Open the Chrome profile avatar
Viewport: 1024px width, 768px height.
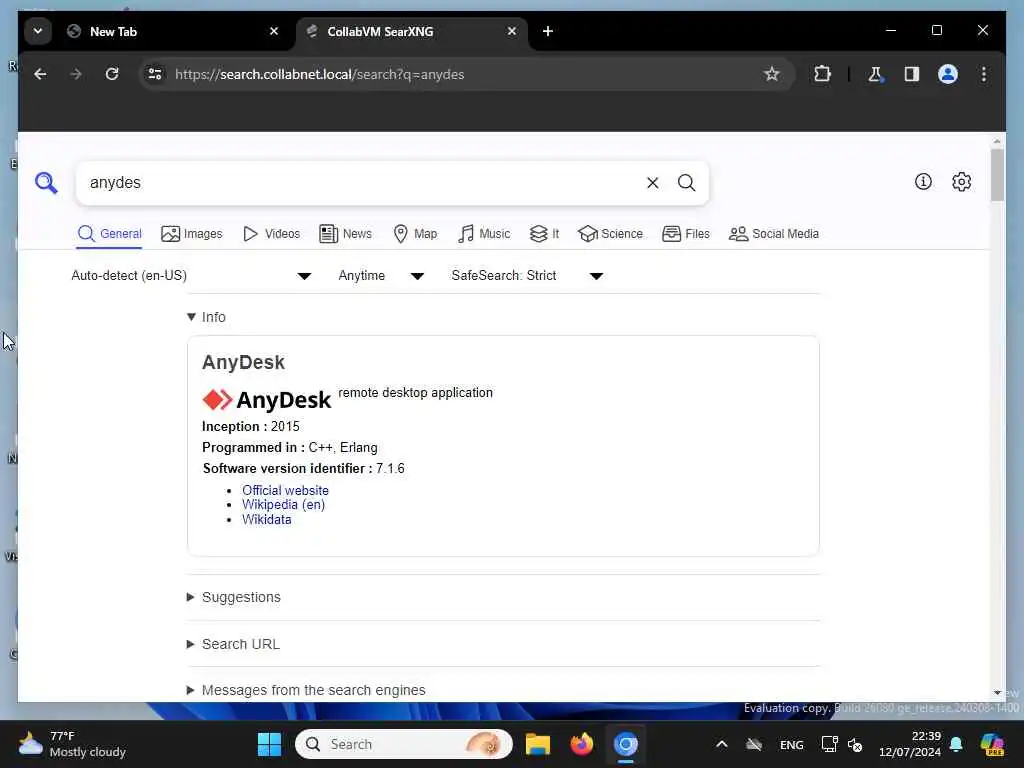(x=948, y=74)
